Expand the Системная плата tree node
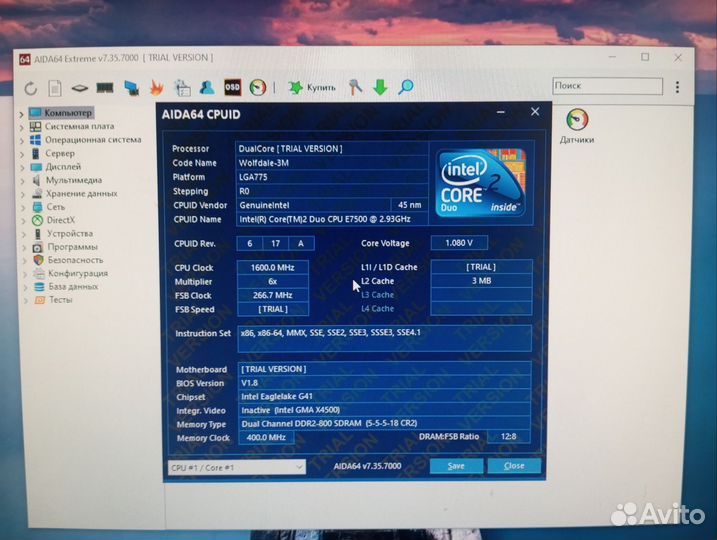The height and width of the screenshot is (540, 717). (x=22, y=127)
